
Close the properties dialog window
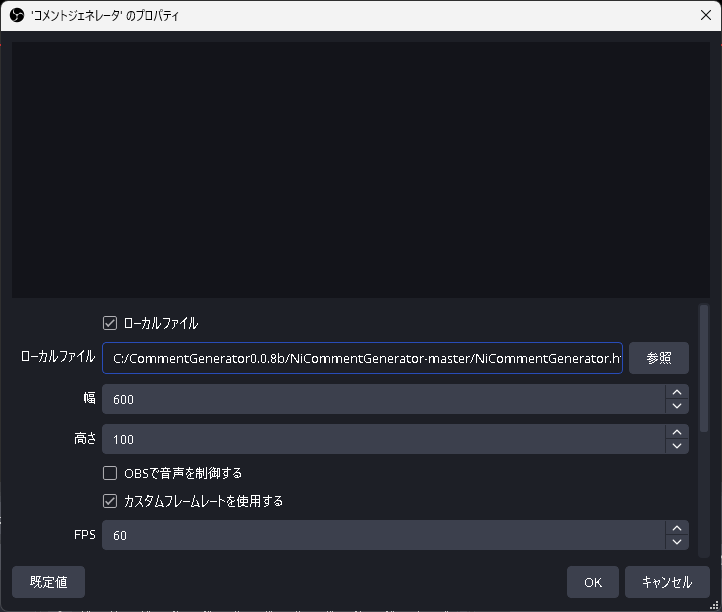pos(705,16)
